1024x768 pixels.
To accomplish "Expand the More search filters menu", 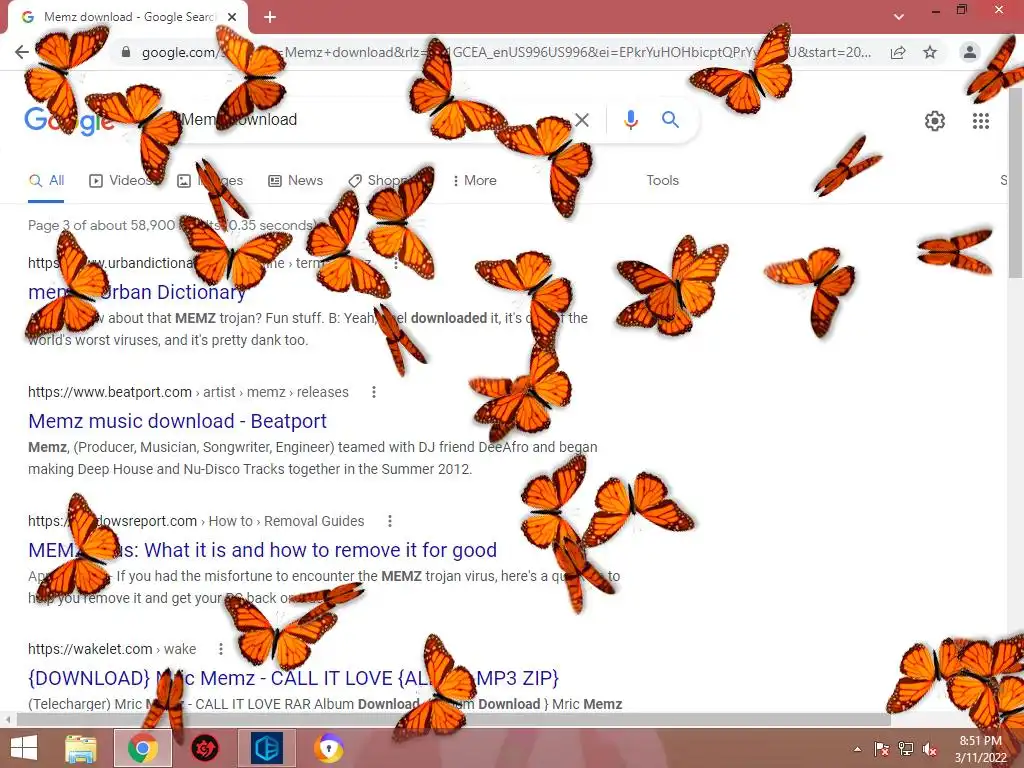I will (475, 180).
